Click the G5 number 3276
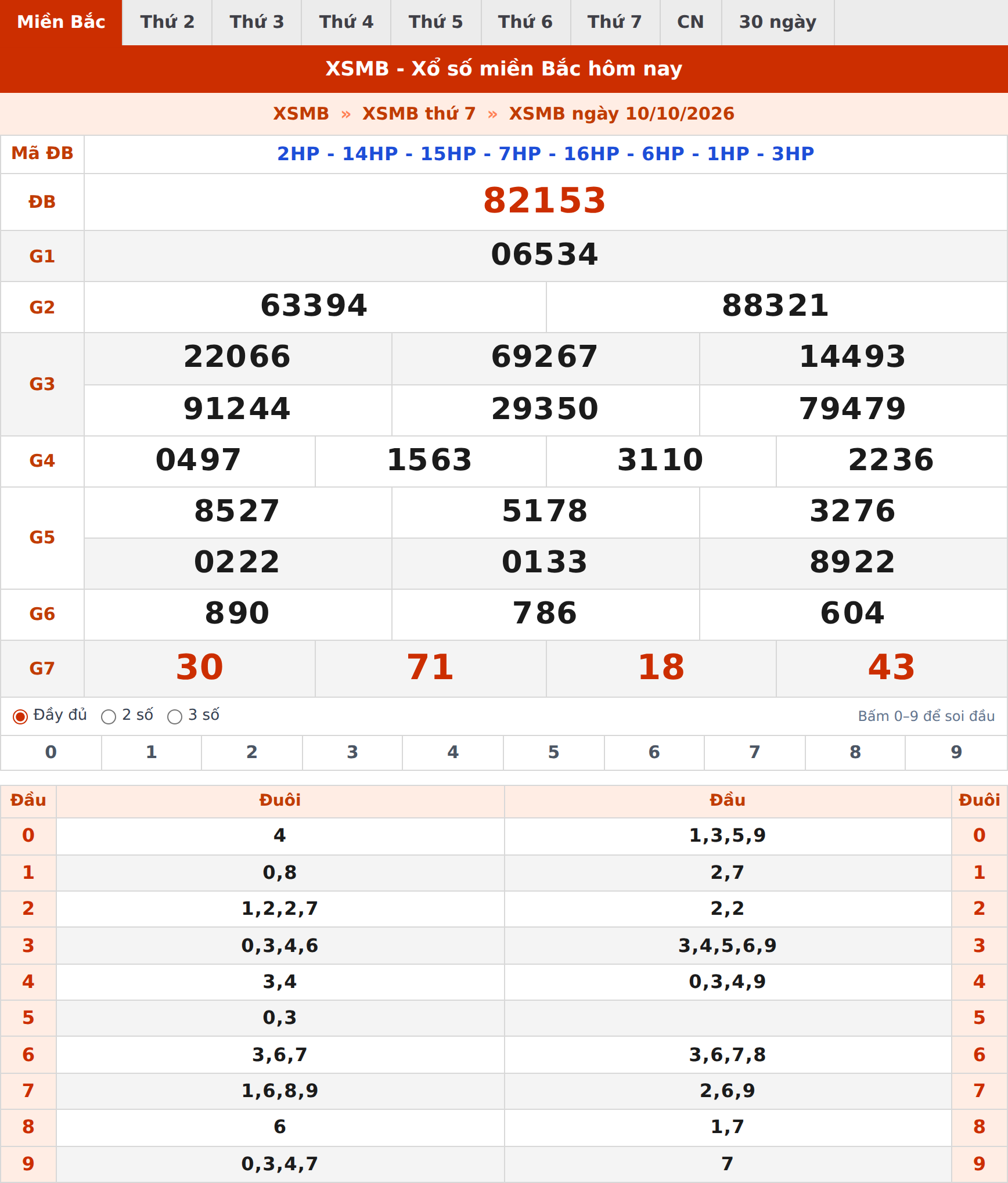 click(x=852, y=511)
